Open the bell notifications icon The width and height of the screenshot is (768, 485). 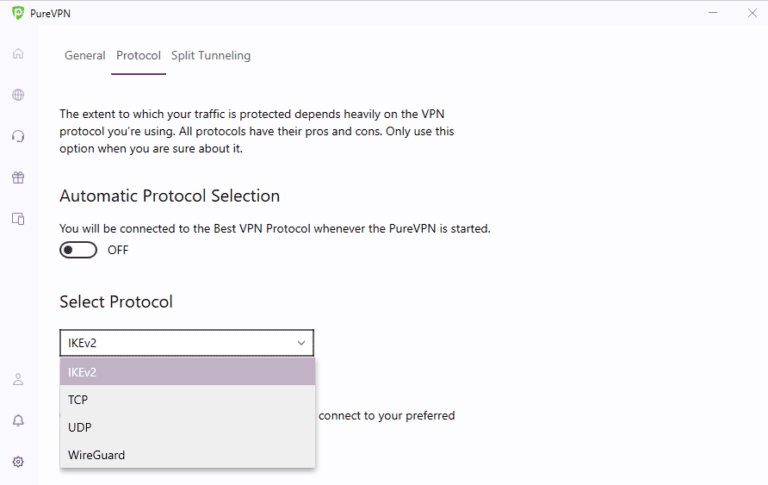(x=18, y=420)
